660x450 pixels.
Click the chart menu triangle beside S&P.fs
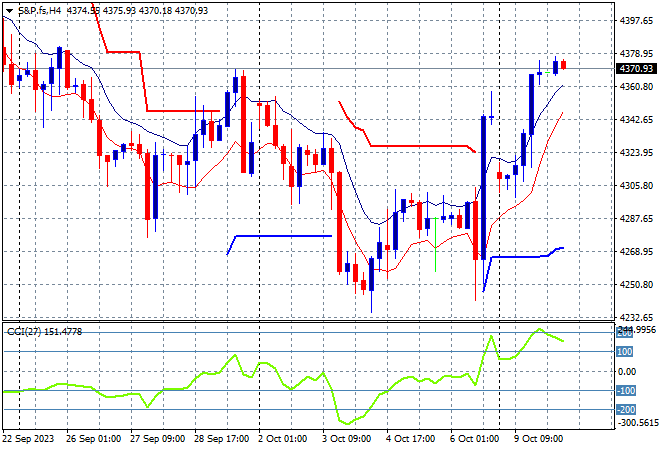[9, 11]
